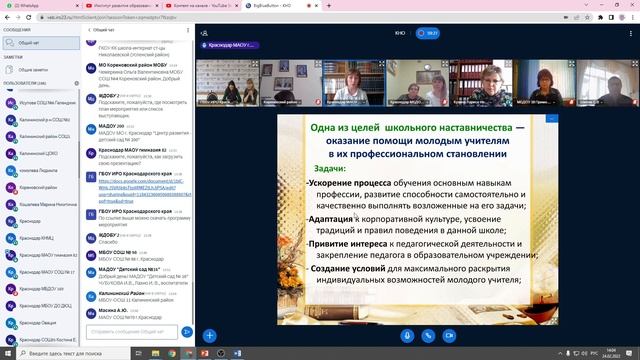Open File Explorer from the taskbar

(x=156, y=353)
